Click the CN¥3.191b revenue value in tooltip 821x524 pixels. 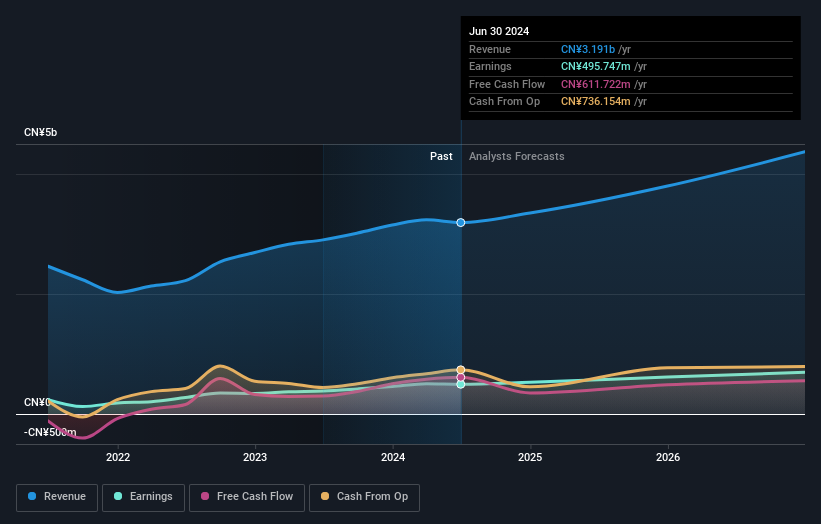pyautogui.click(x=588, y=49)
